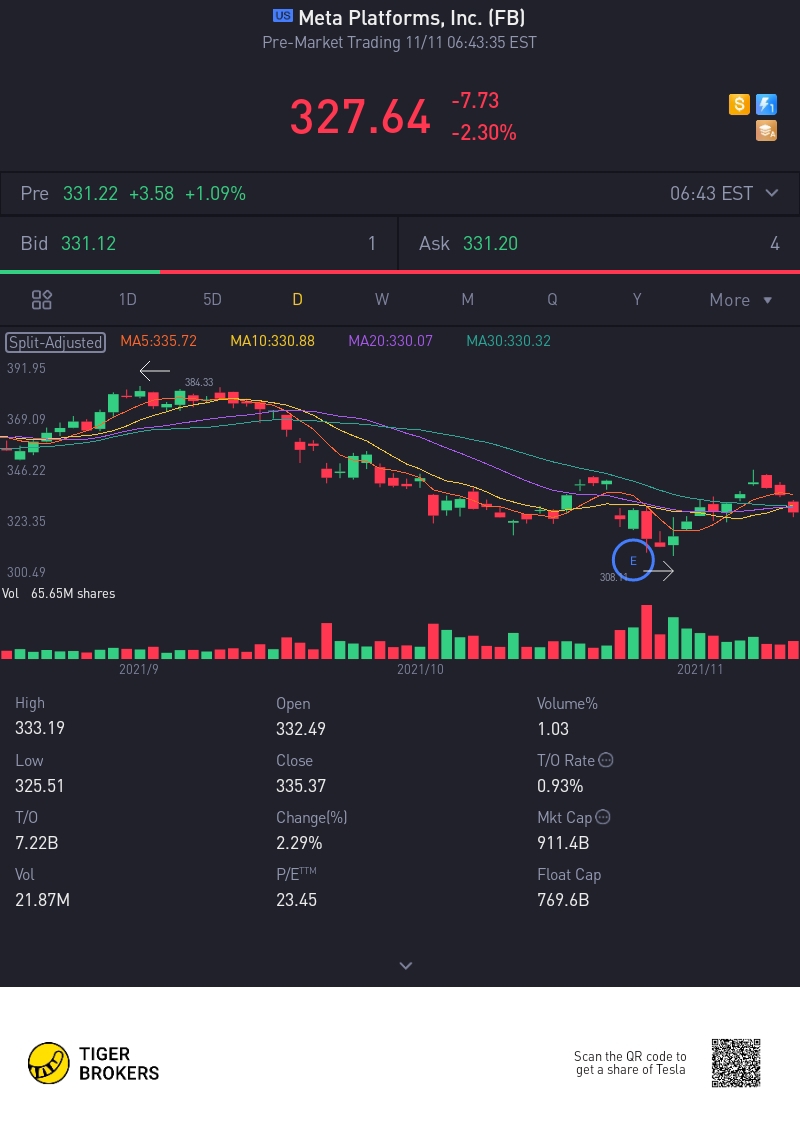Tap the Meta Platforms, Inc. (FB) title

(412, 17)
